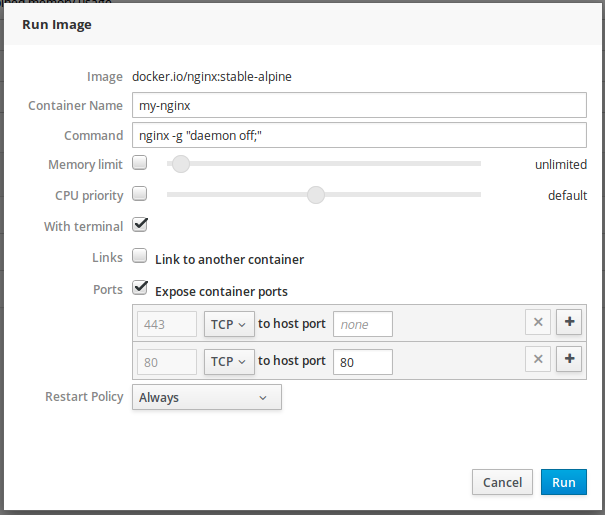Image resolution: width=605 pixels, height=515 pixels.
Task: Open protocol dropdown for port 443
Action: pyautogui.click(x=229, y=324)
